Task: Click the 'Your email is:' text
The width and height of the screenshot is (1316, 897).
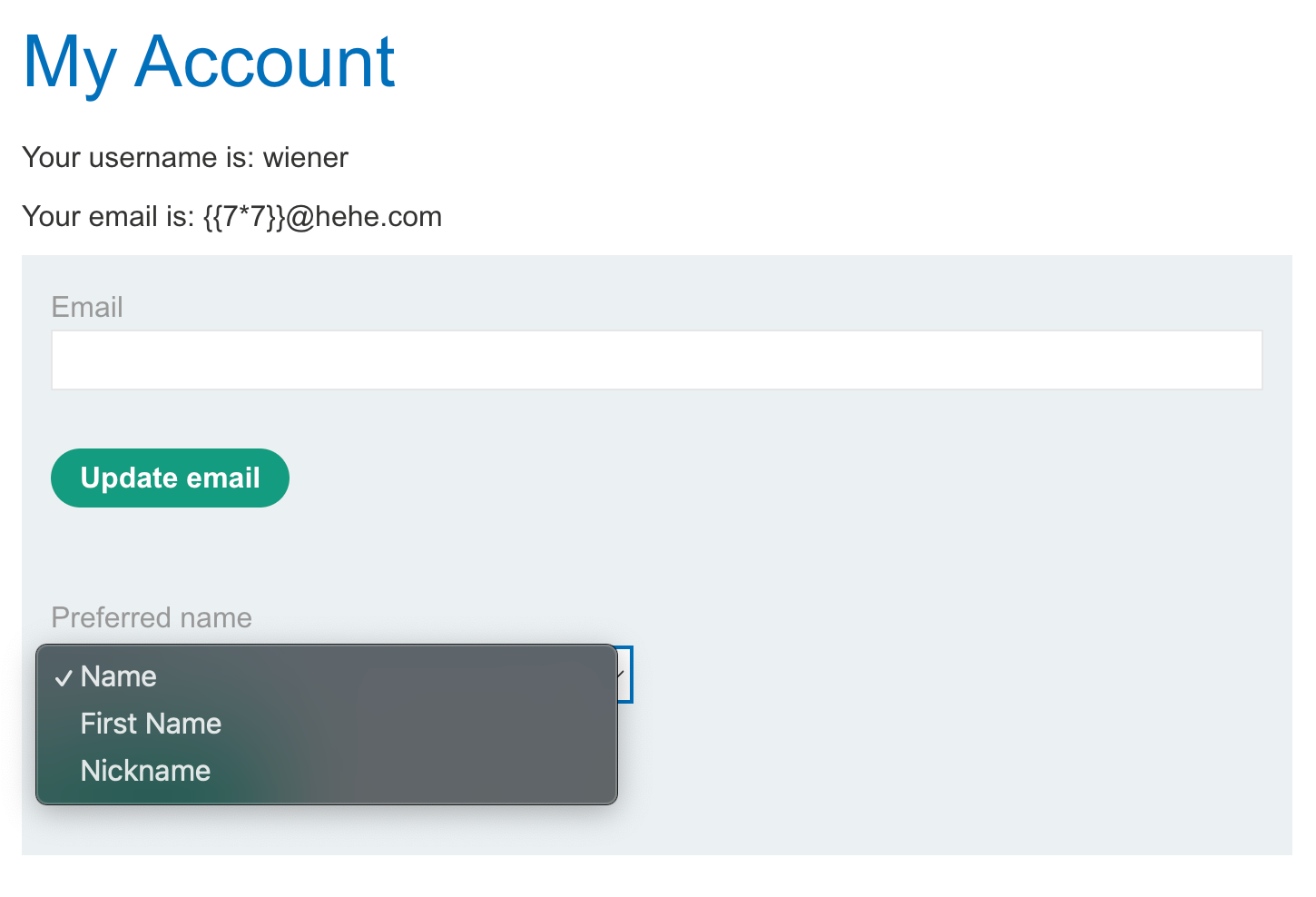Action: [108, 216]
